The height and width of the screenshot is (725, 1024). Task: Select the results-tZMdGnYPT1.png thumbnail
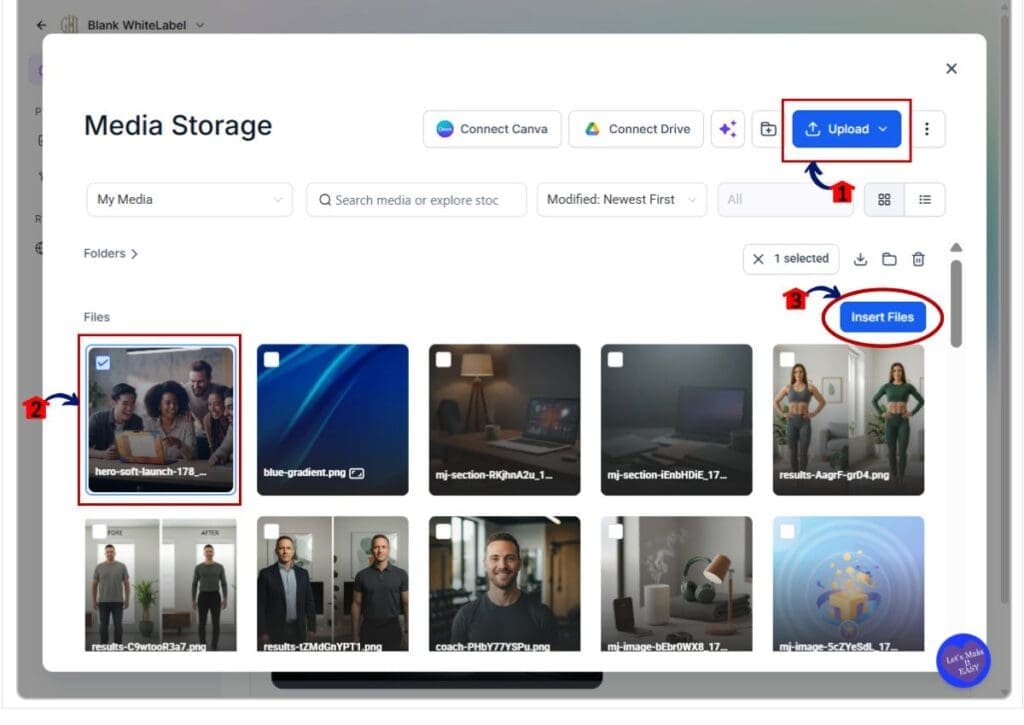[x=332, y=584]
